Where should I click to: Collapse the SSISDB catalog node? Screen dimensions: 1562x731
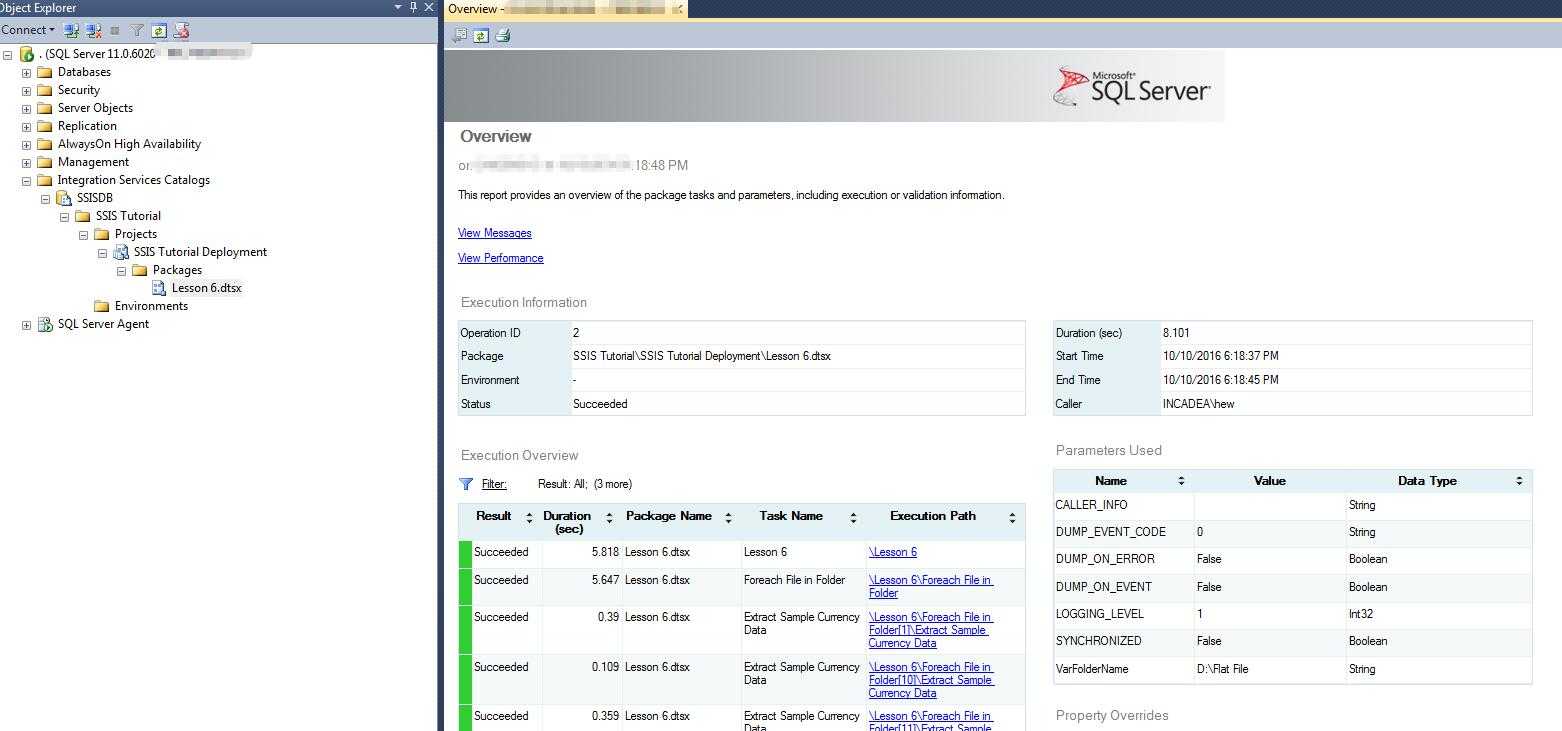pyautogui.click(x=45, y=198)
